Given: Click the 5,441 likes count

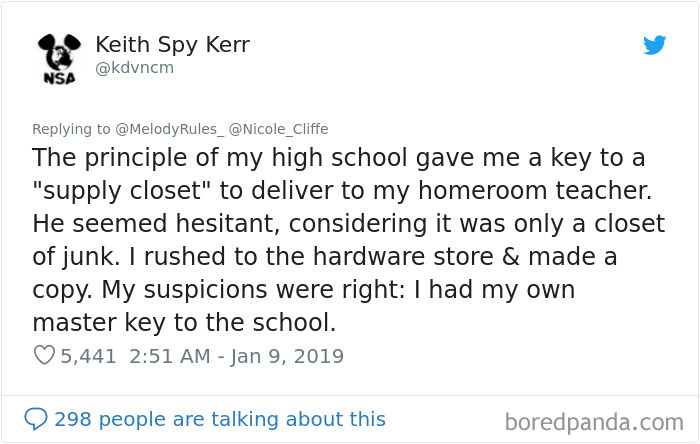Looking at the screenshot, I should (88, 356).
